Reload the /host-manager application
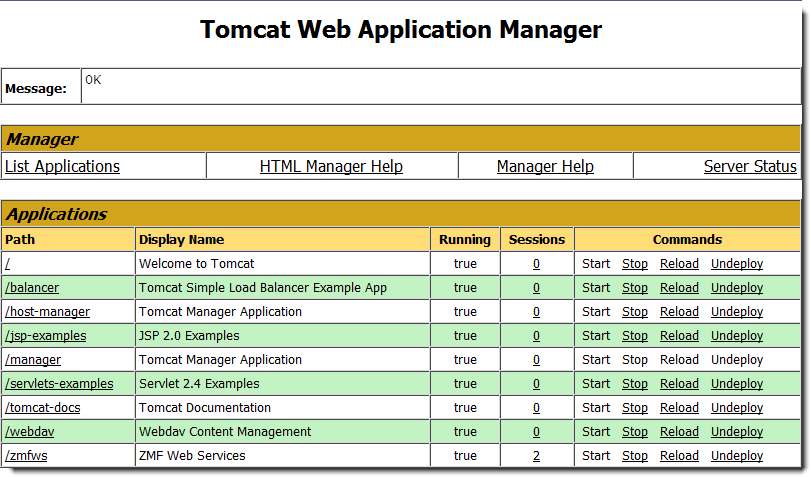 tap(679, 312)
